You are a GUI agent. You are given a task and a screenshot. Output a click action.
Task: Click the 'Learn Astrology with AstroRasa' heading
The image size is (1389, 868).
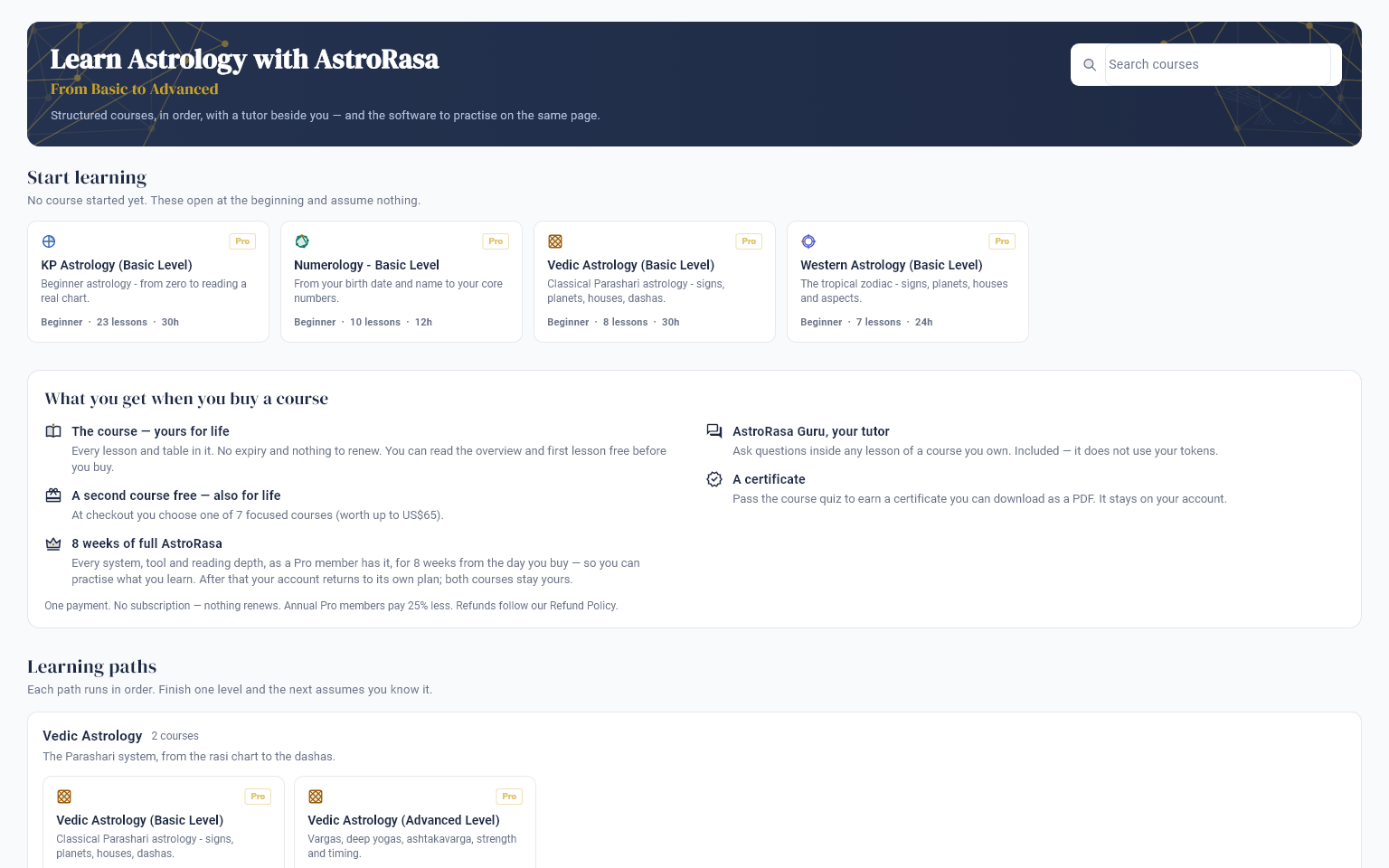coord(244,60)
